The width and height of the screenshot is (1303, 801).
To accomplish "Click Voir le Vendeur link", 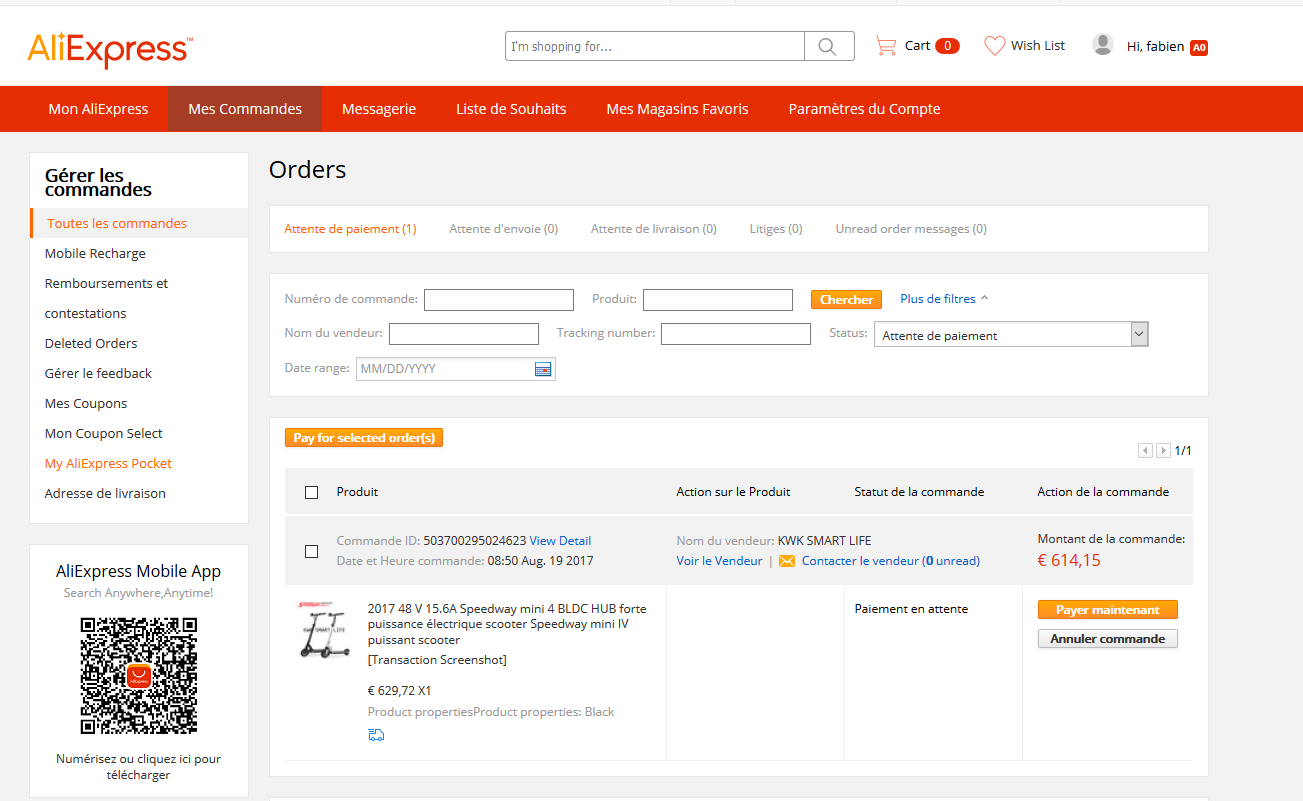I will [x=719, y=561].
